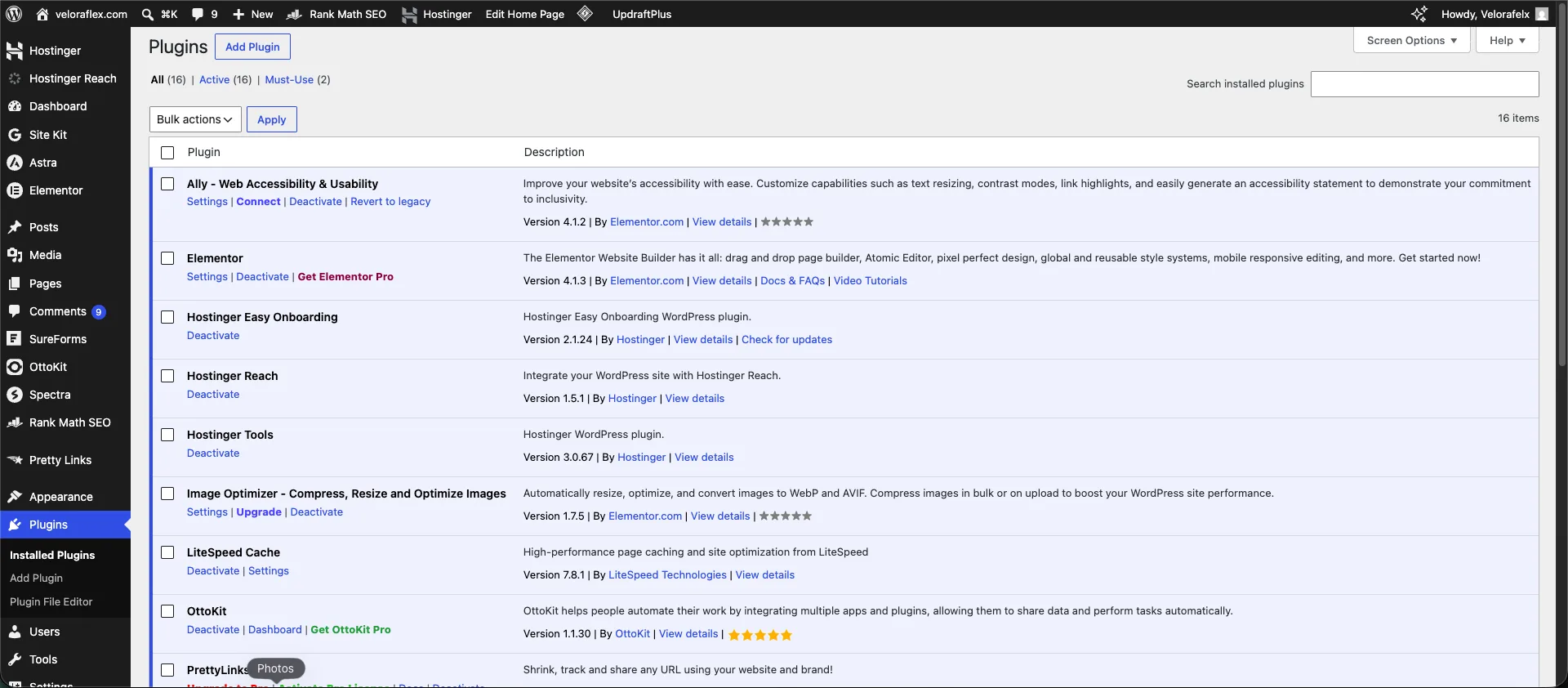
Task: Click Get Elementor Pro link
Action: coord(345,277)
